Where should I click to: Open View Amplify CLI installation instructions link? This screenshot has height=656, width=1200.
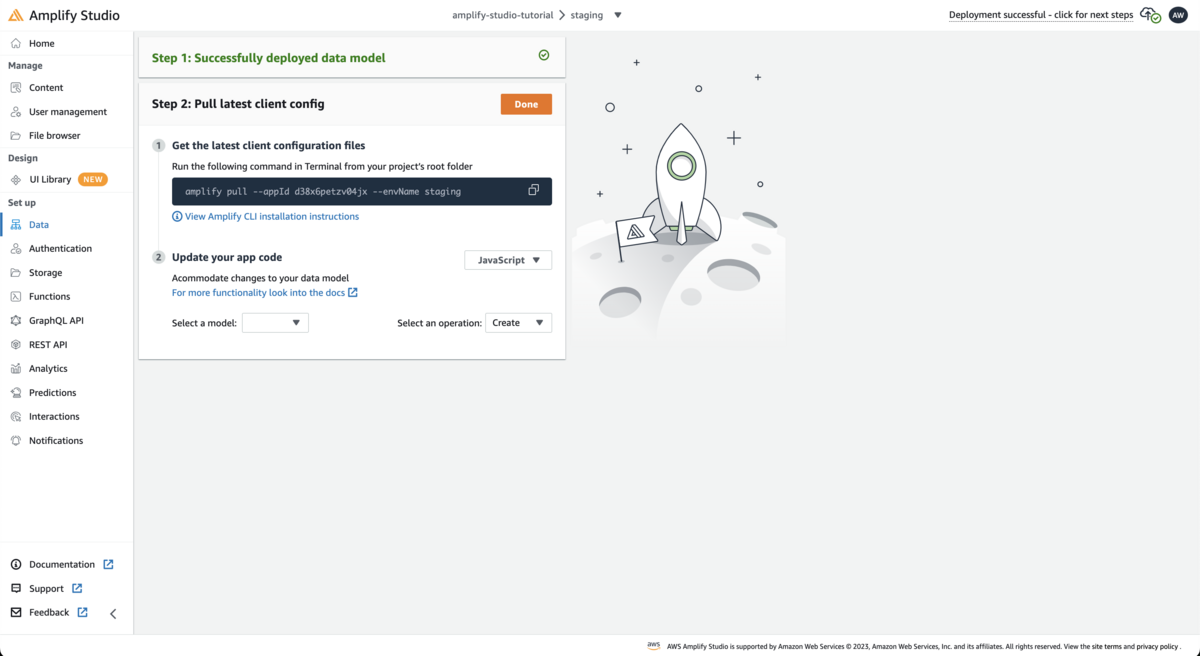[271, 216]
